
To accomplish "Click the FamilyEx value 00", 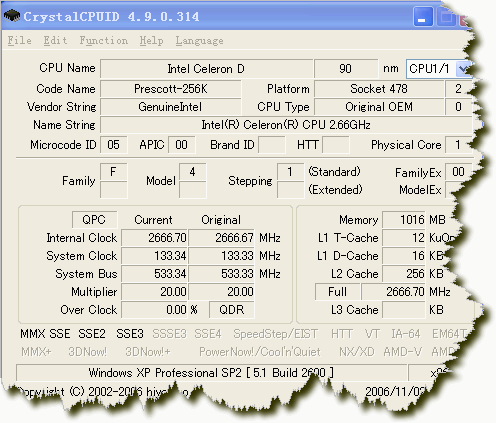I will point(458,172).
